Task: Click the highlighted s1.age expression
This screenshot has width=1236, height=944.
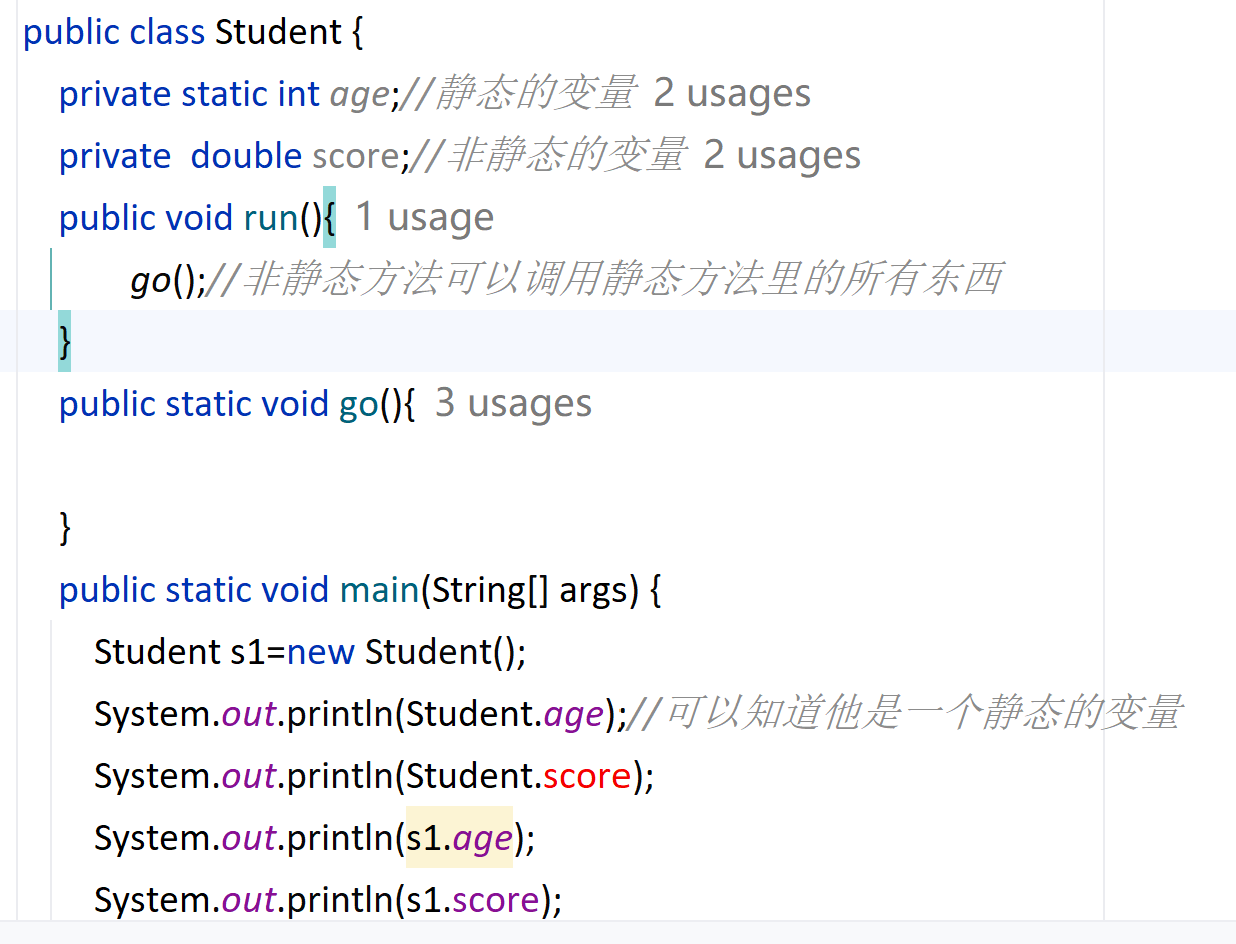Action: [x=459, y=838]
